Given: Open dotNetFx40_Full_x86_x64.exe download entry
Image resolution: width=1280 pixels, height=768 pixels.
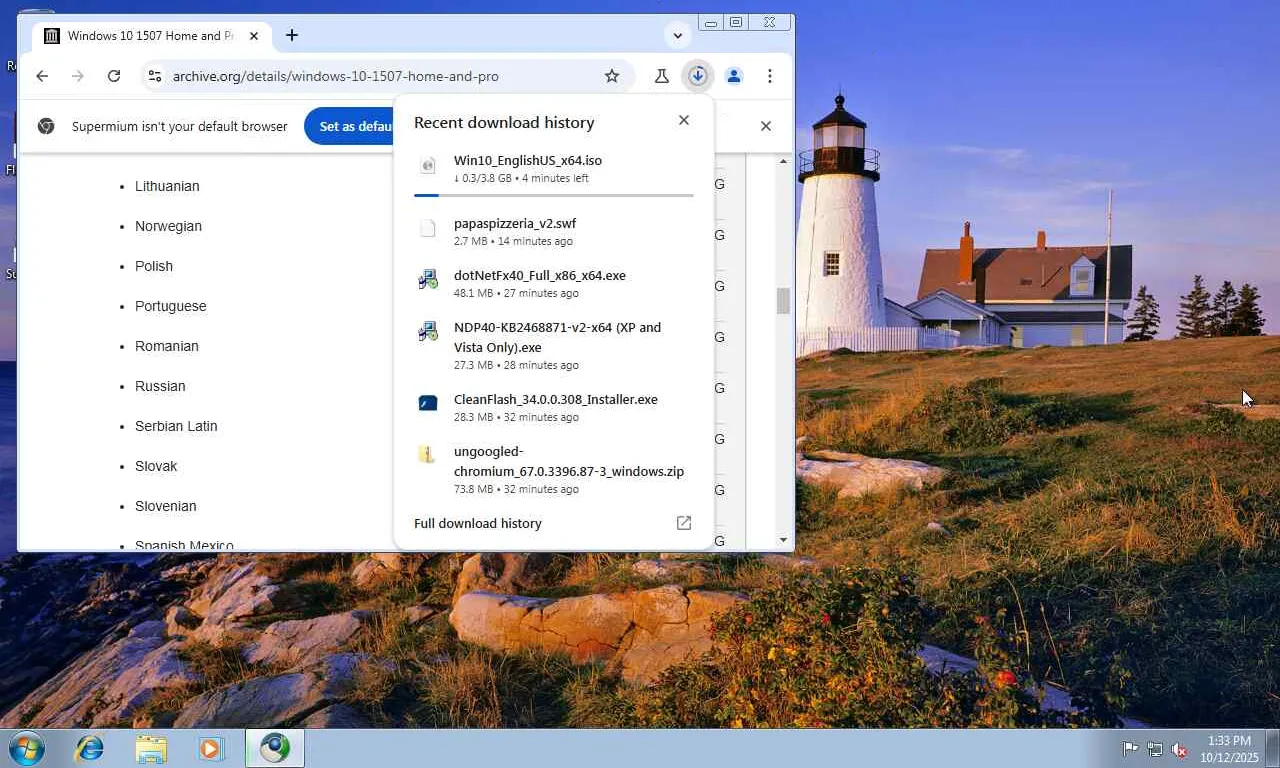Looking at the screenshot, I should pyautogui.click(x=554, y=284).
